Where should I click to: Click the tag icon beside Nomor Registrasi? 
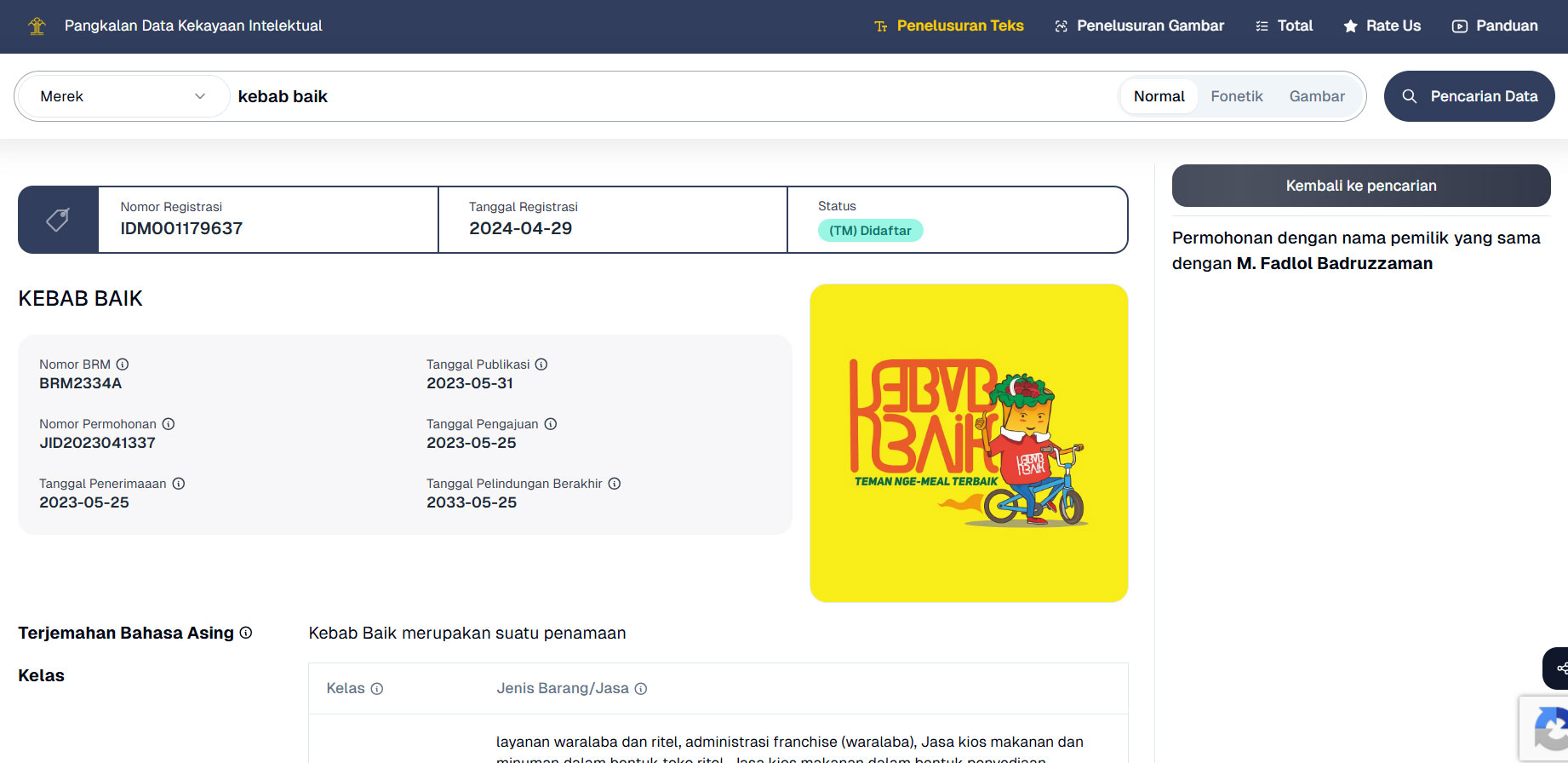(x=58, y=220)
